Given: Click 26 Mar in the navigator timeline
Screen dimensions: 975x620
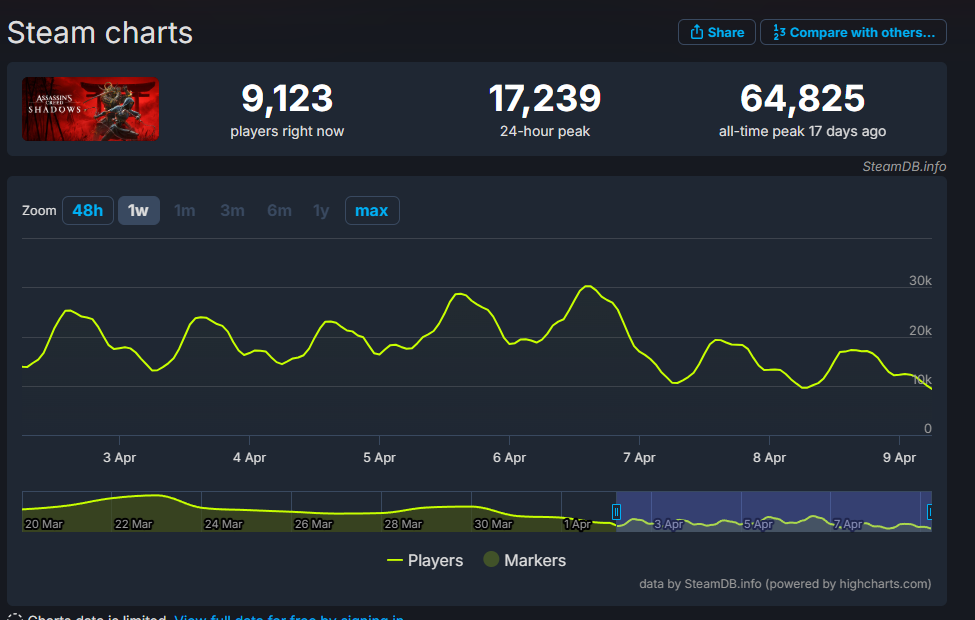Looking at the screenshot, I should click(x=313, y=524).
